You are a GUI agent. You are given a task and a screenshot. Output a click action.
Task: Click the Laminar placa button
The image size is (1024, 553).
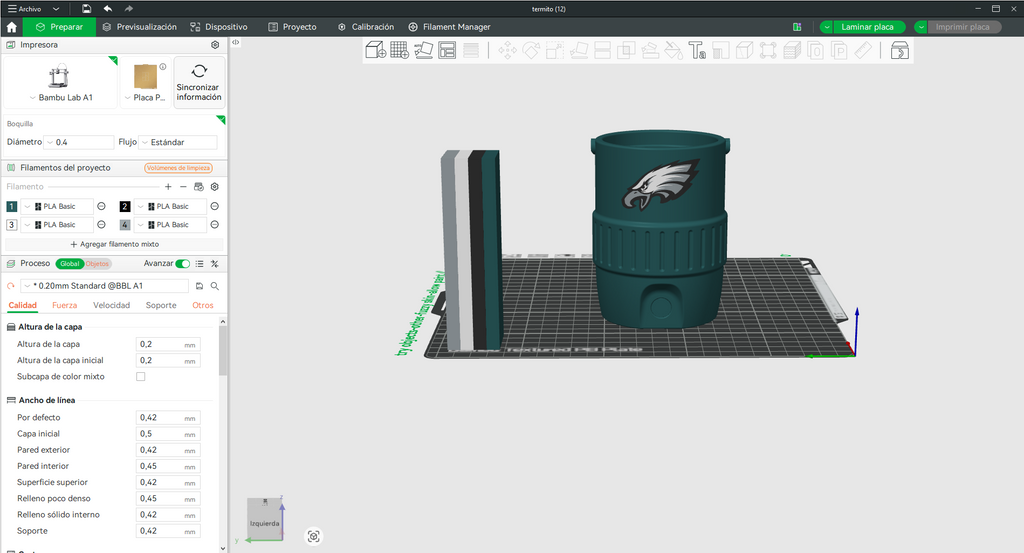869,27
